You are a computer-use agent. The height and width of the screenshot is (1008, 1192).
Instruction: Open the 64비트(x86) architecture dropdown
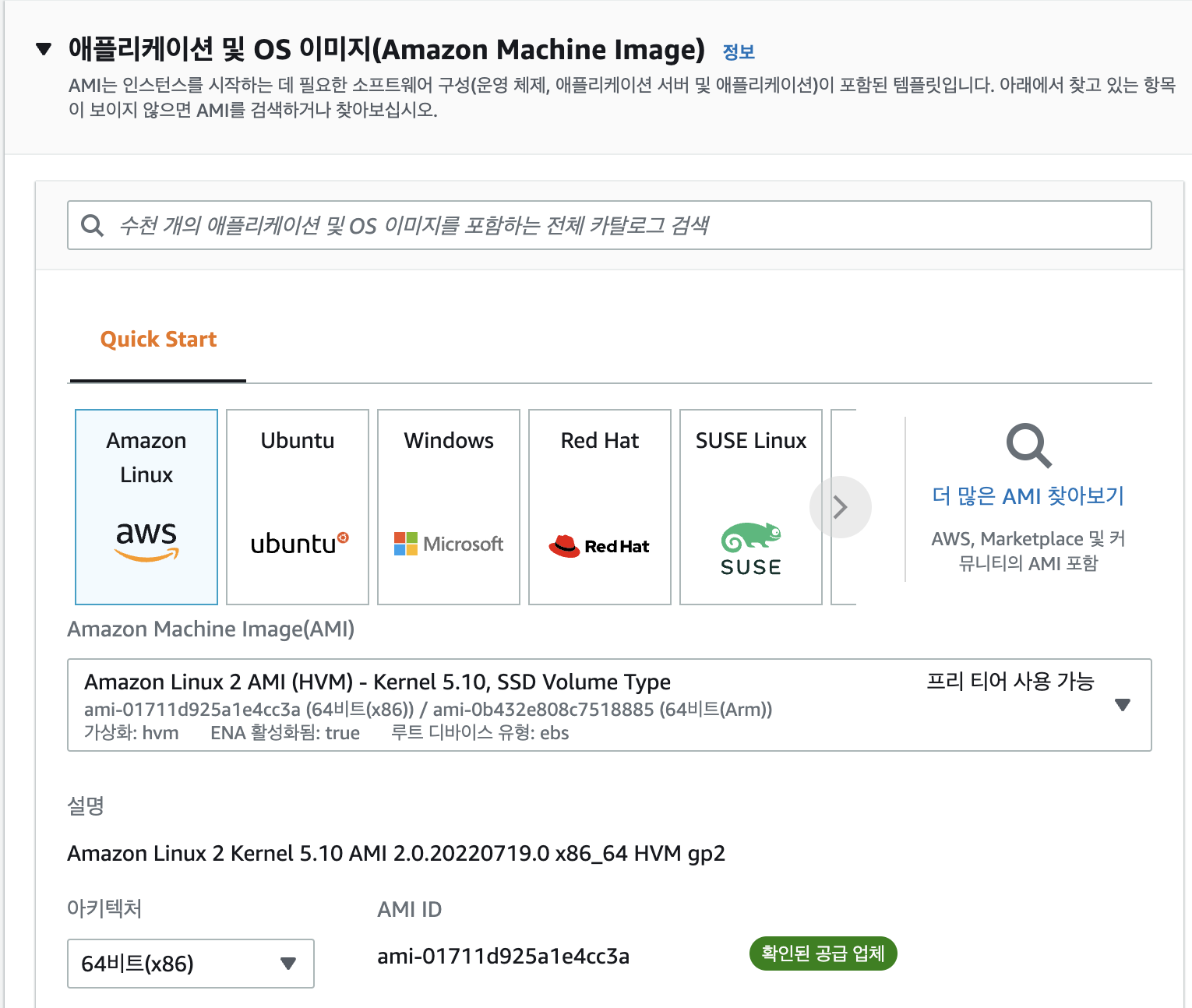tap(191, 964)
